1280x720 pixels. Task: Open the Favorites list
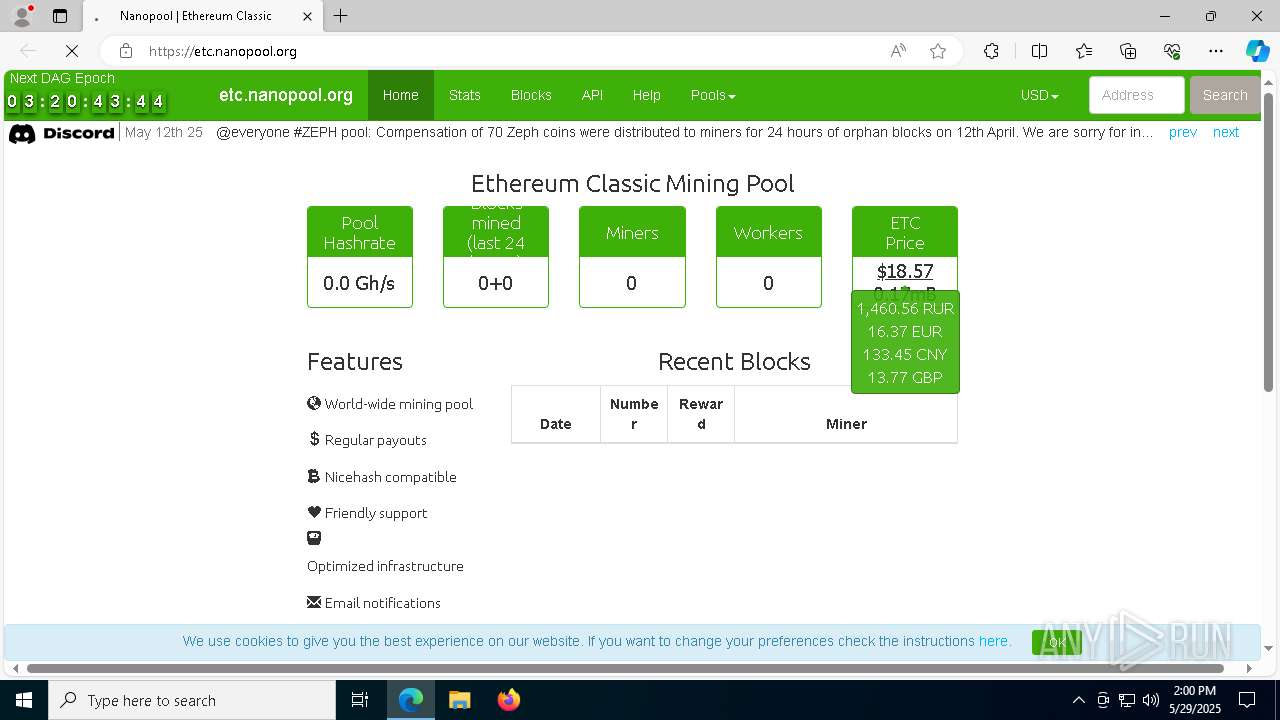[x=1084, y=51]
